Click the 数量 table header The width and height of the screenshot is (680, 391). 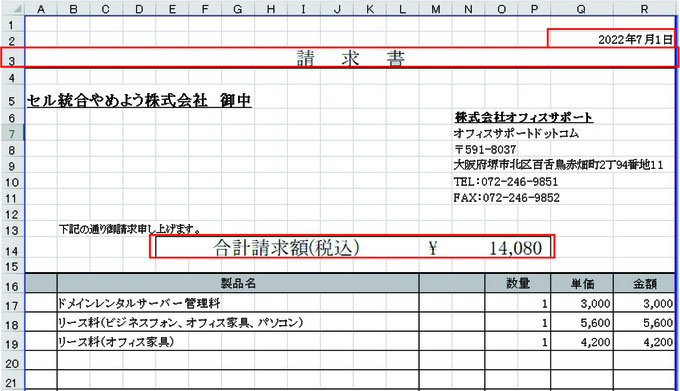(x=517, y=283)
